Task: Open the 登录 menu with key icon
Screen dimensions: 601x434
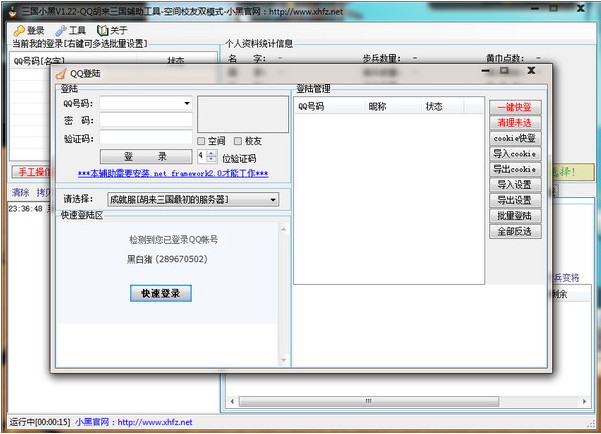Action: click(x=29, y=30)
